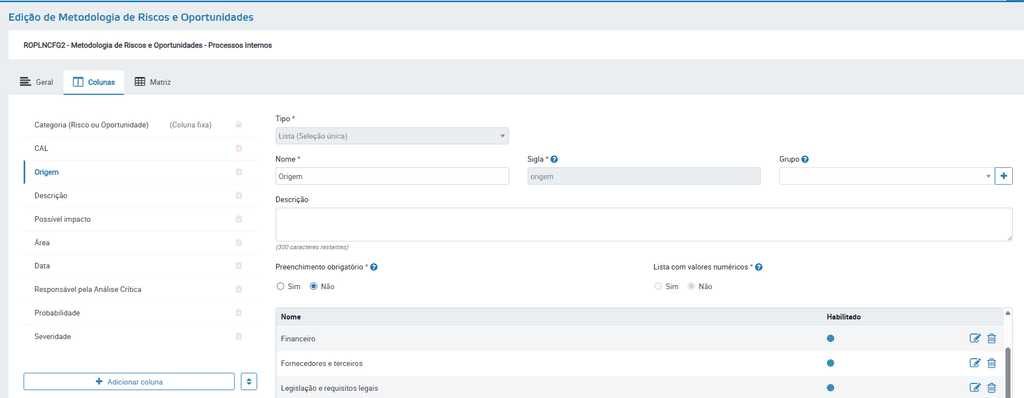
Task: Open the Grupo dropdown
Action: 886,176
